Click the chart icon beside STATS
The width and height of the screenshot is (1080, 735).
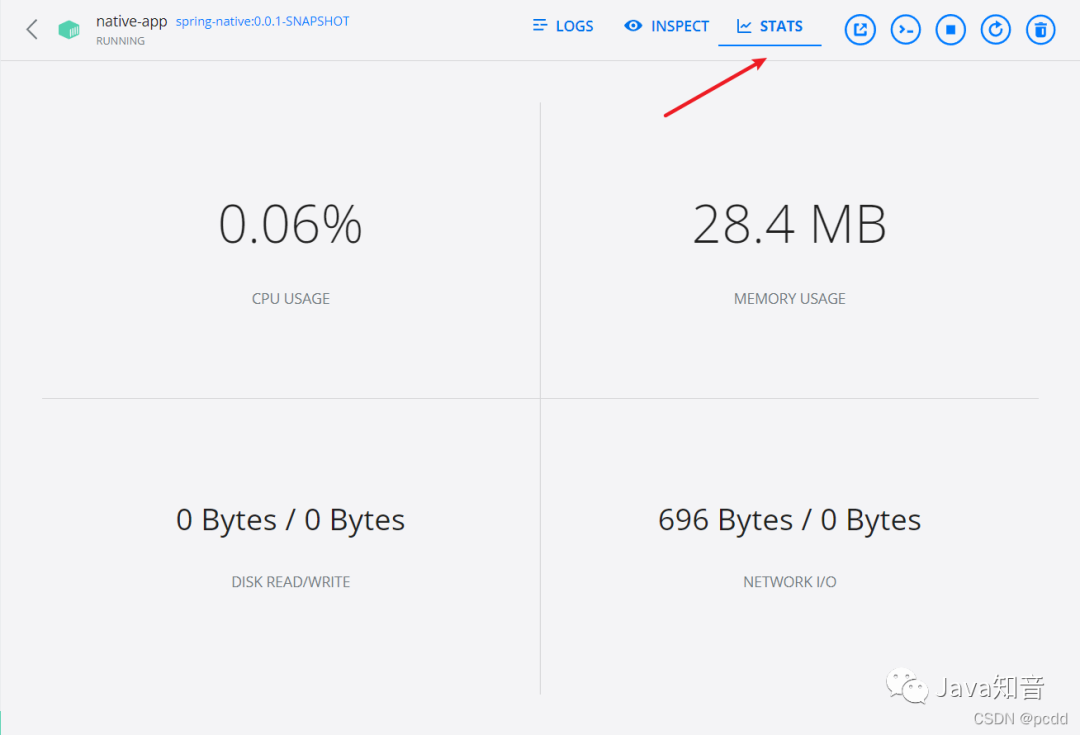pyautogui.click(x=744, y=26)
